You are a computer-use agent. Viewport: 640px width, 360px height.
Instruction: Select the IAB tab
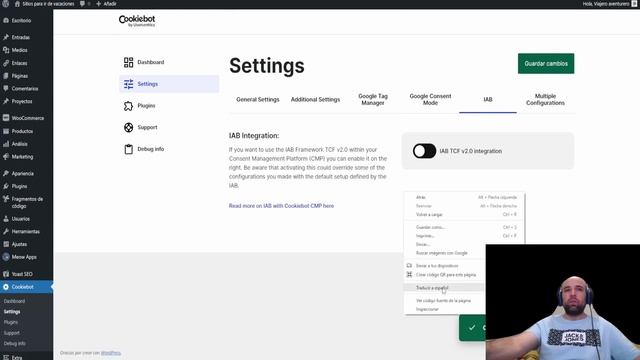click(x=488, y=100)
